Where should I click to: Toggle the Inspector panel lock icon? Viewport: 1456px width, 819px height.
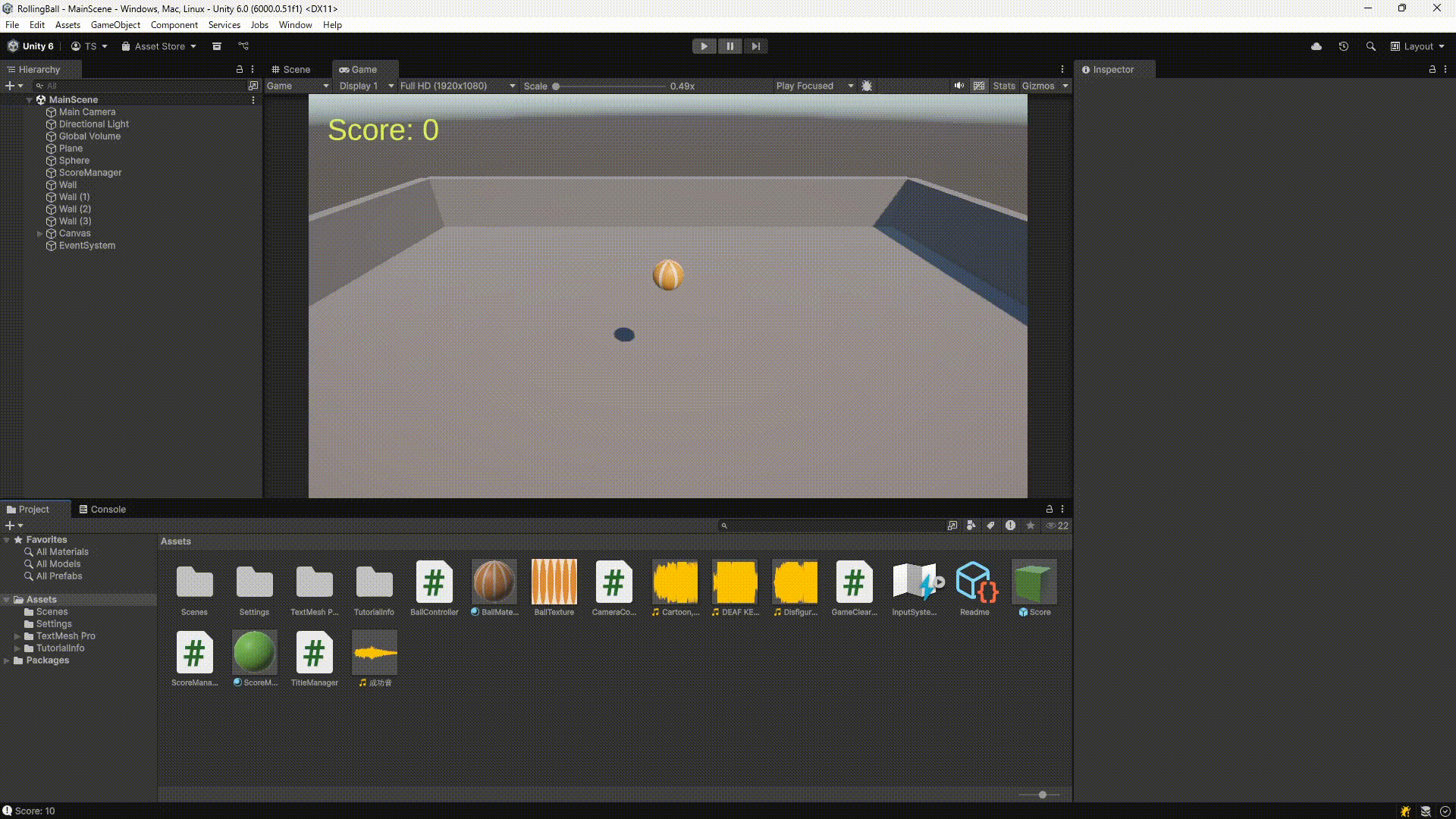click(1432, 69)
